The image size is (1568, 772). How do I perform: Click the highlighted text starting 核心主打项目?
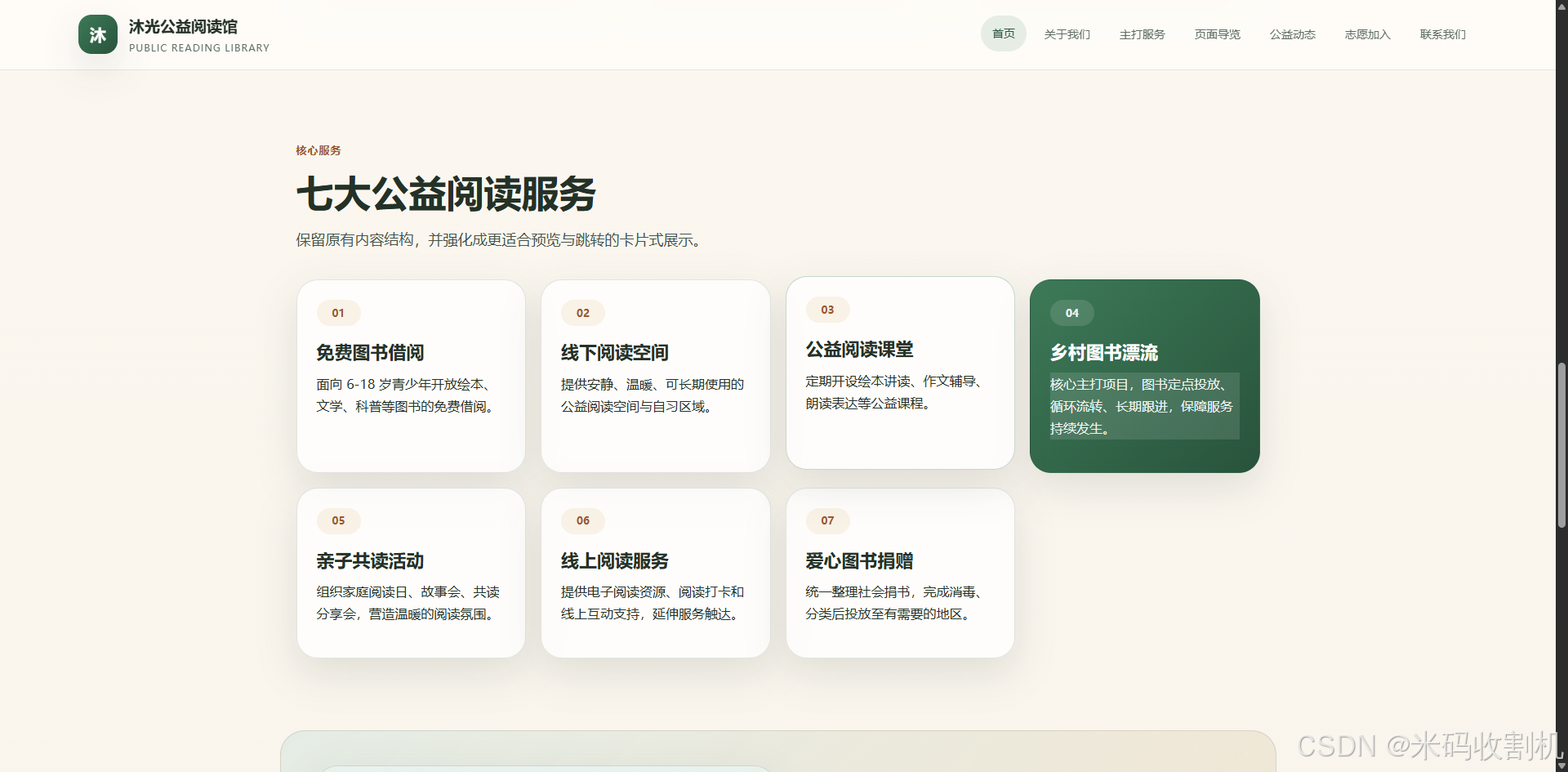pos(1144,406)
